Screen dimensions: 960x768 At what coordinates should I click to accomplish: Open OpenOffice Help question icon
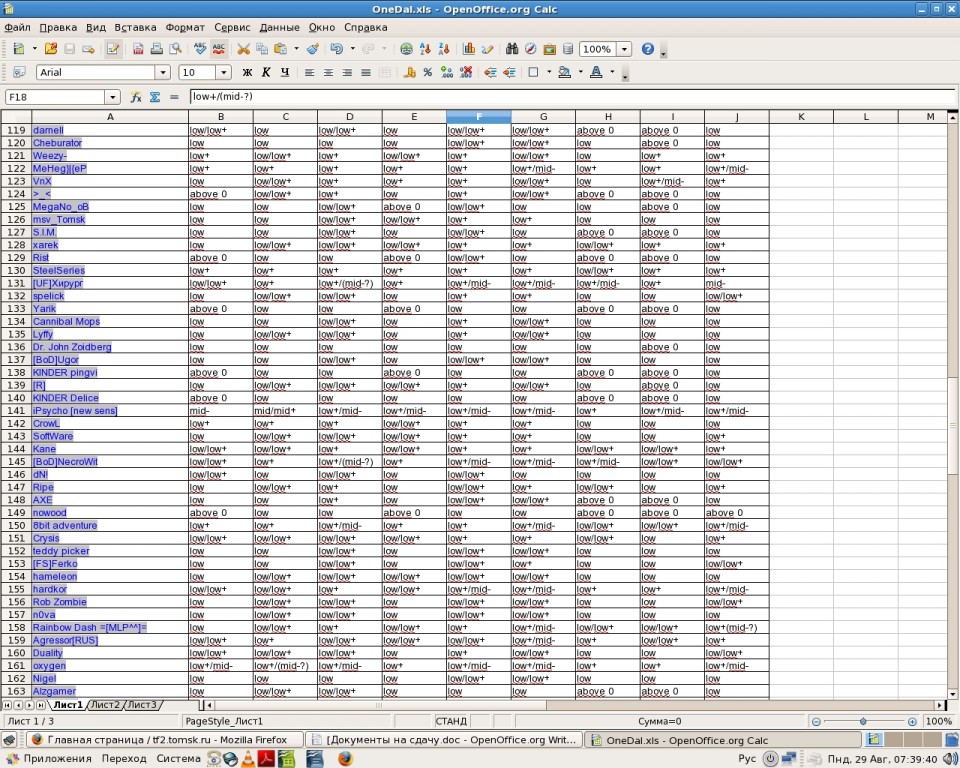click(648, 49)
